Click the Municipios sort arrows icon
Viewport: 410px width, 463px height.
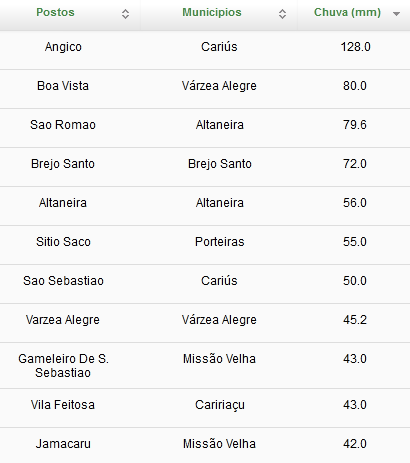[x=282, y=14]
